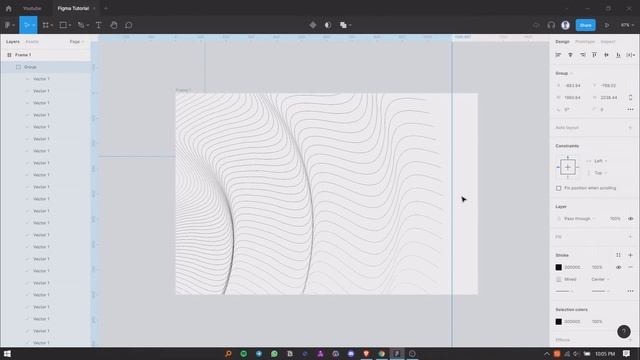
Task: Click the Share button
Action: coord(585,25)
